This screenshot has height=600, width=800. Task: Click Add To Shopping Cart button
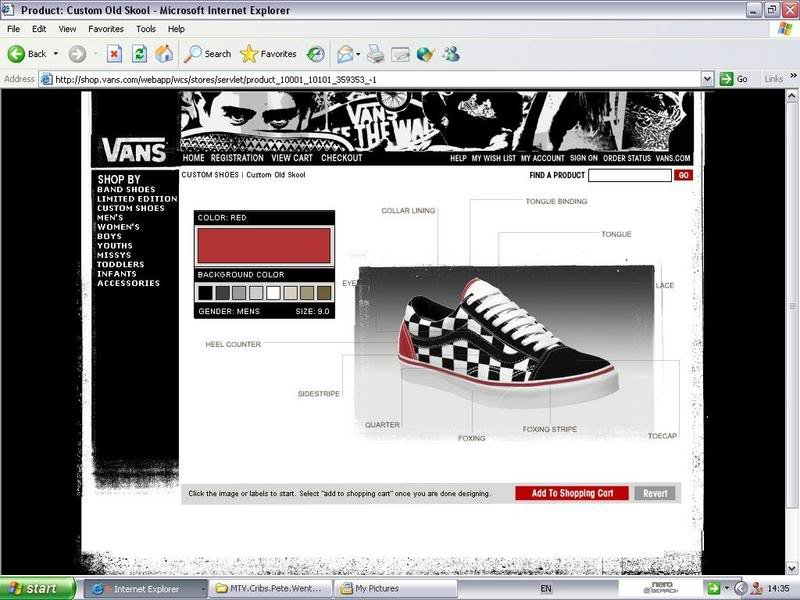(x=572, y=493)
